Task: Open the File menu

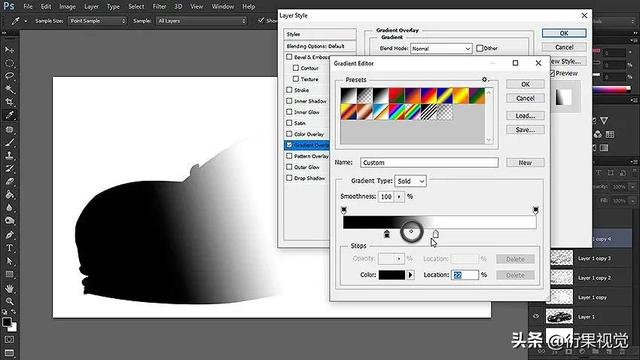Action: (28, 7)
